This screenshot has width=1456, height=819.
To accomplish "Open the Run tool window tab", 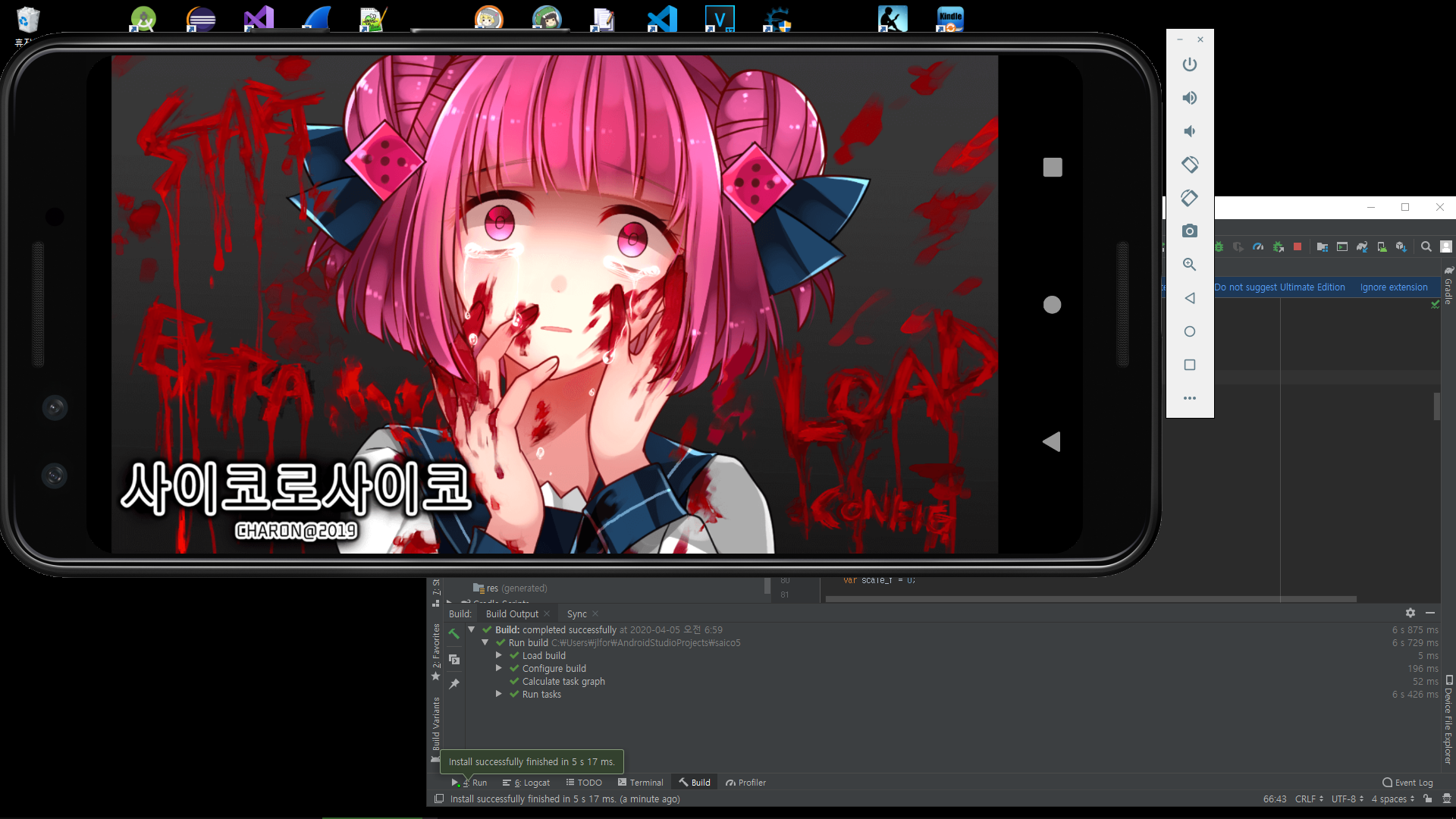I will (x=469, y=783).
